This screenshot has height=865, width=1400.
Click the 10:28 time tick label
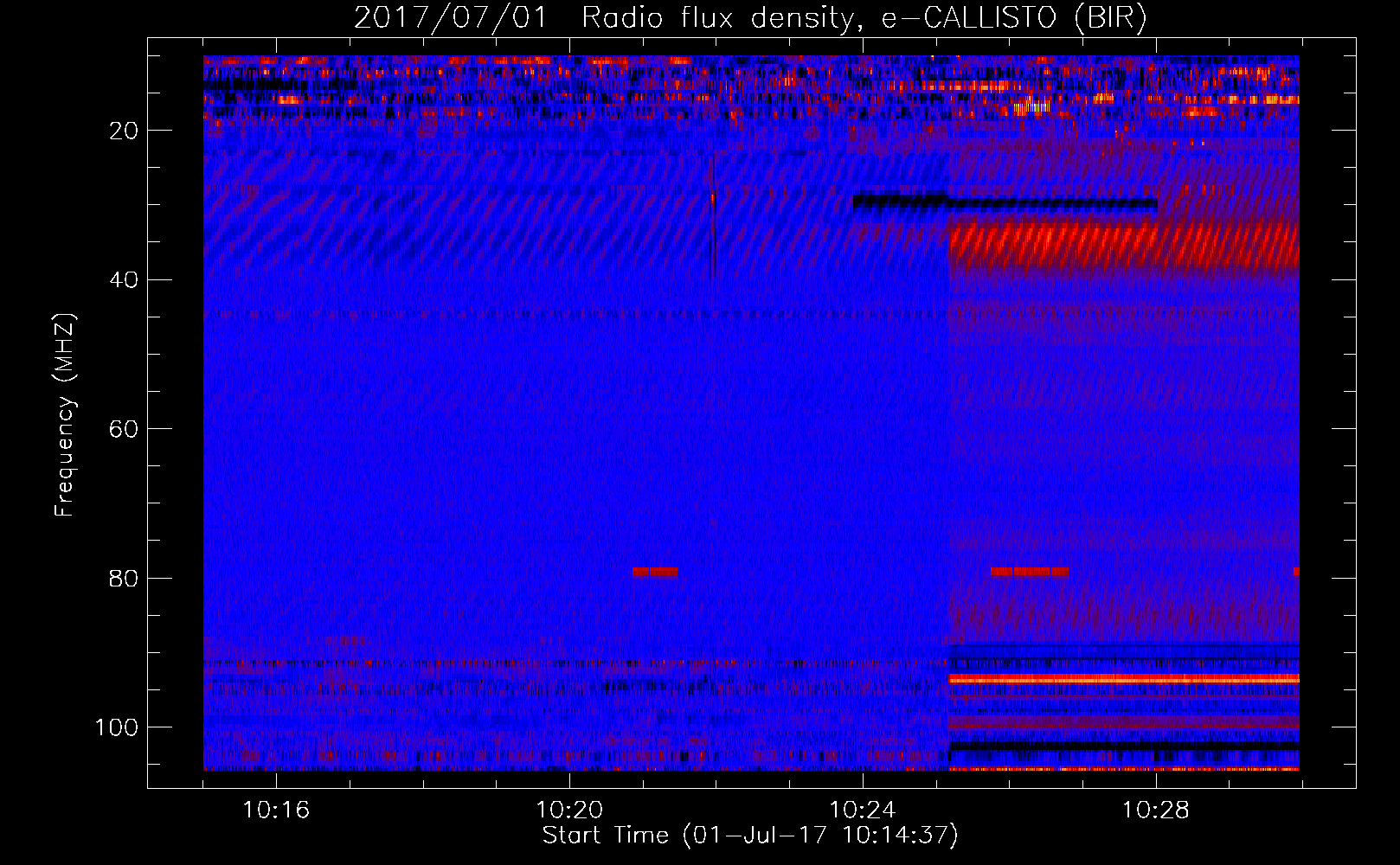[x=1156, y=811]
